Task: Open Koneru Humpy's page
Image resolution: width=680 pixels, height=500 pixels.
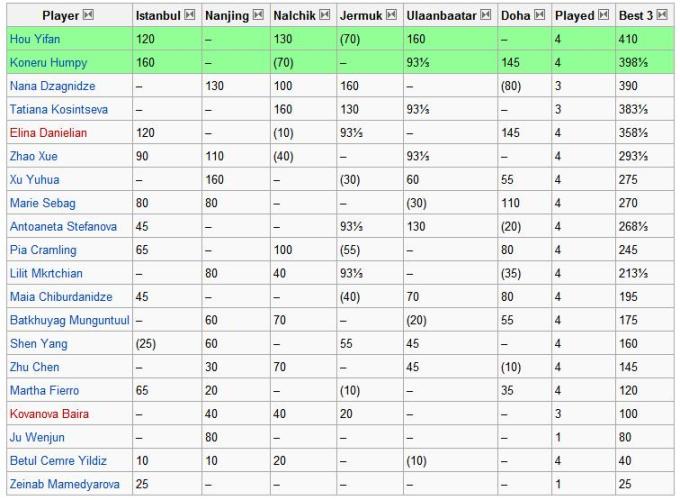Action: (x=48, y=63)
